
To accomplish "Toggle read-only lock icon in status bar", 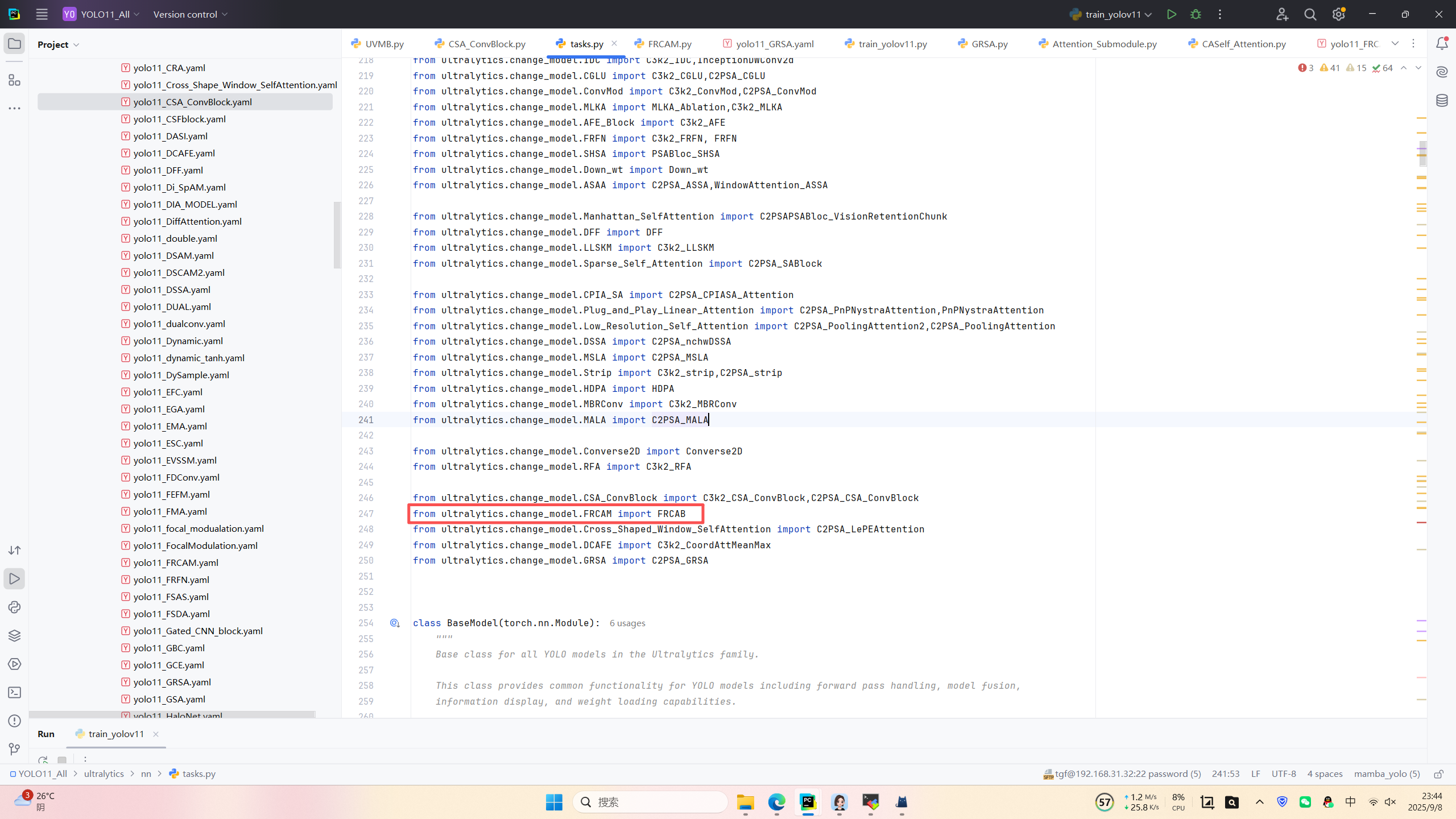I will pos(1439,773).
